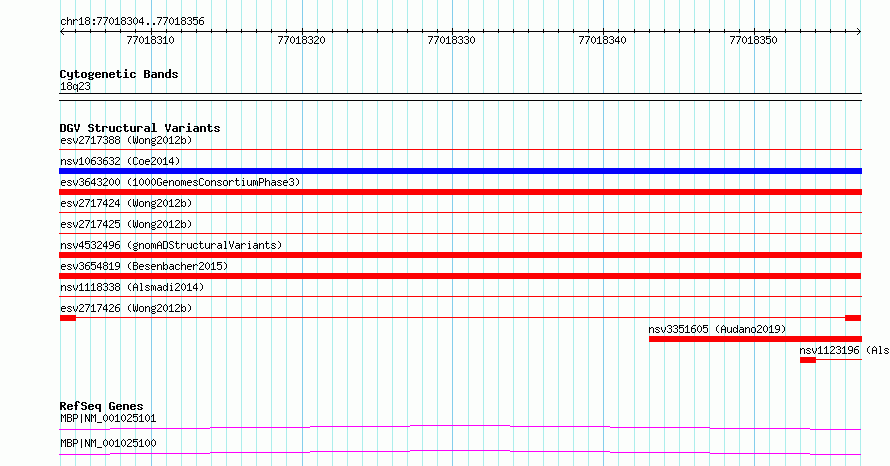Click the Cytogenetic Bands track title

pos(119,74)
